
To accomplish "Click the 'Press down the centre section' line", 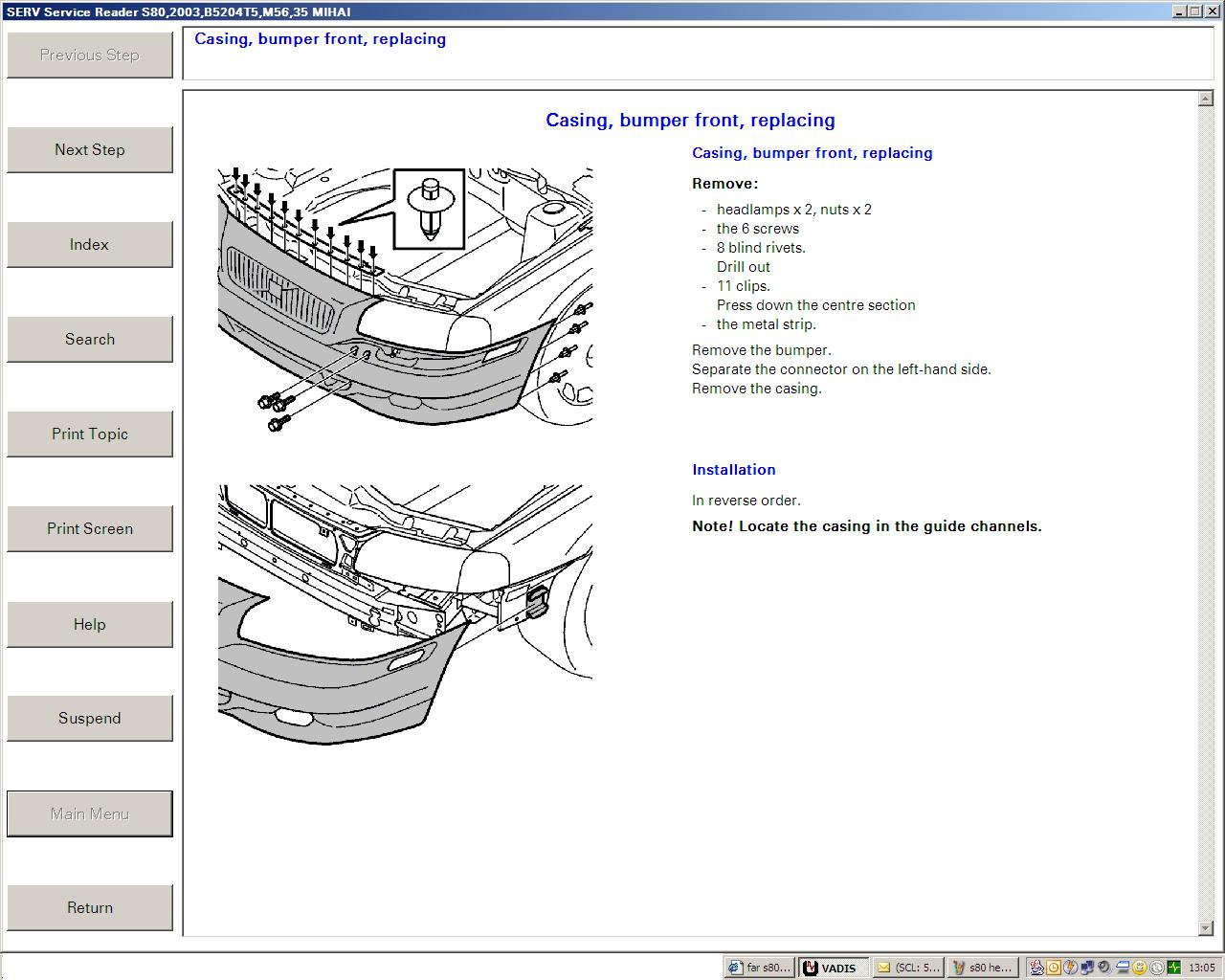I will (816, 305).
